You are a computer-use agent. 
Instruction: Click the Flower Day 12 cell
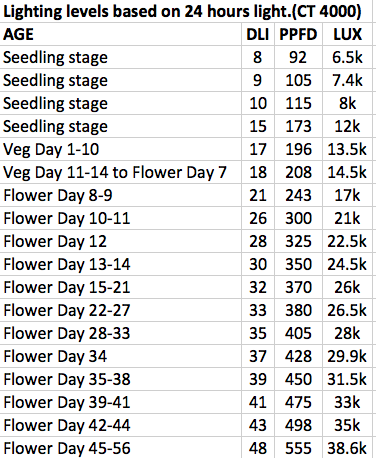[x=121, y=241]
